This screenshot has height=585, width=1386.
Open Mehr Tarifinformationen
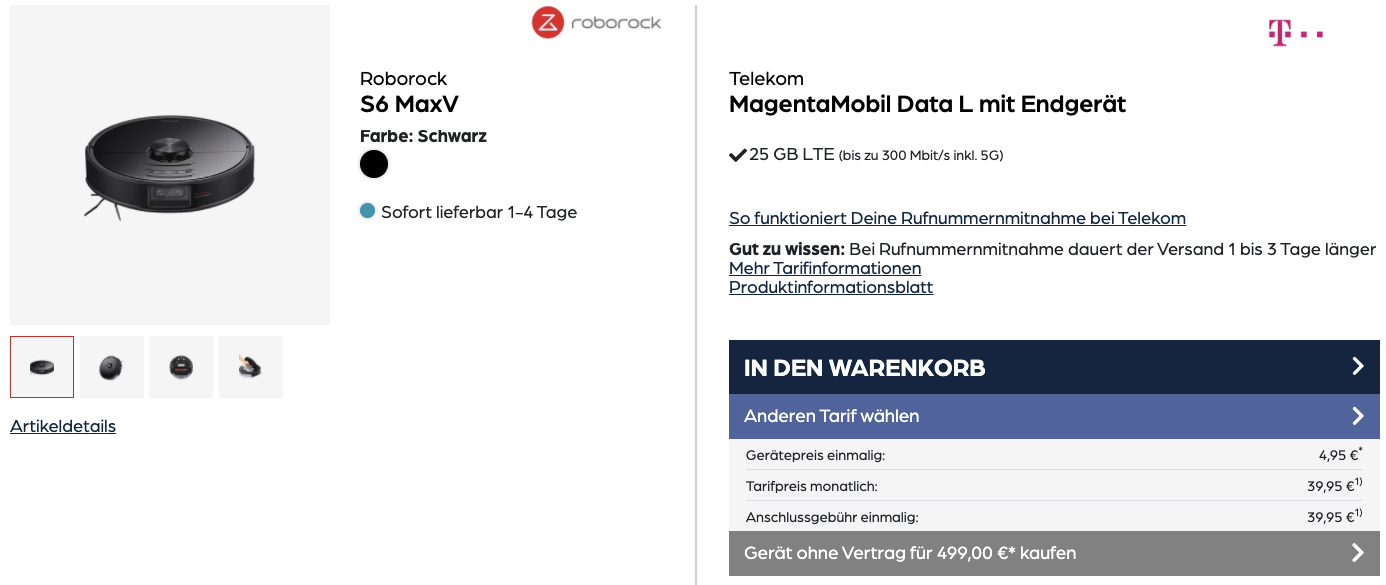(x=825, y=268)
